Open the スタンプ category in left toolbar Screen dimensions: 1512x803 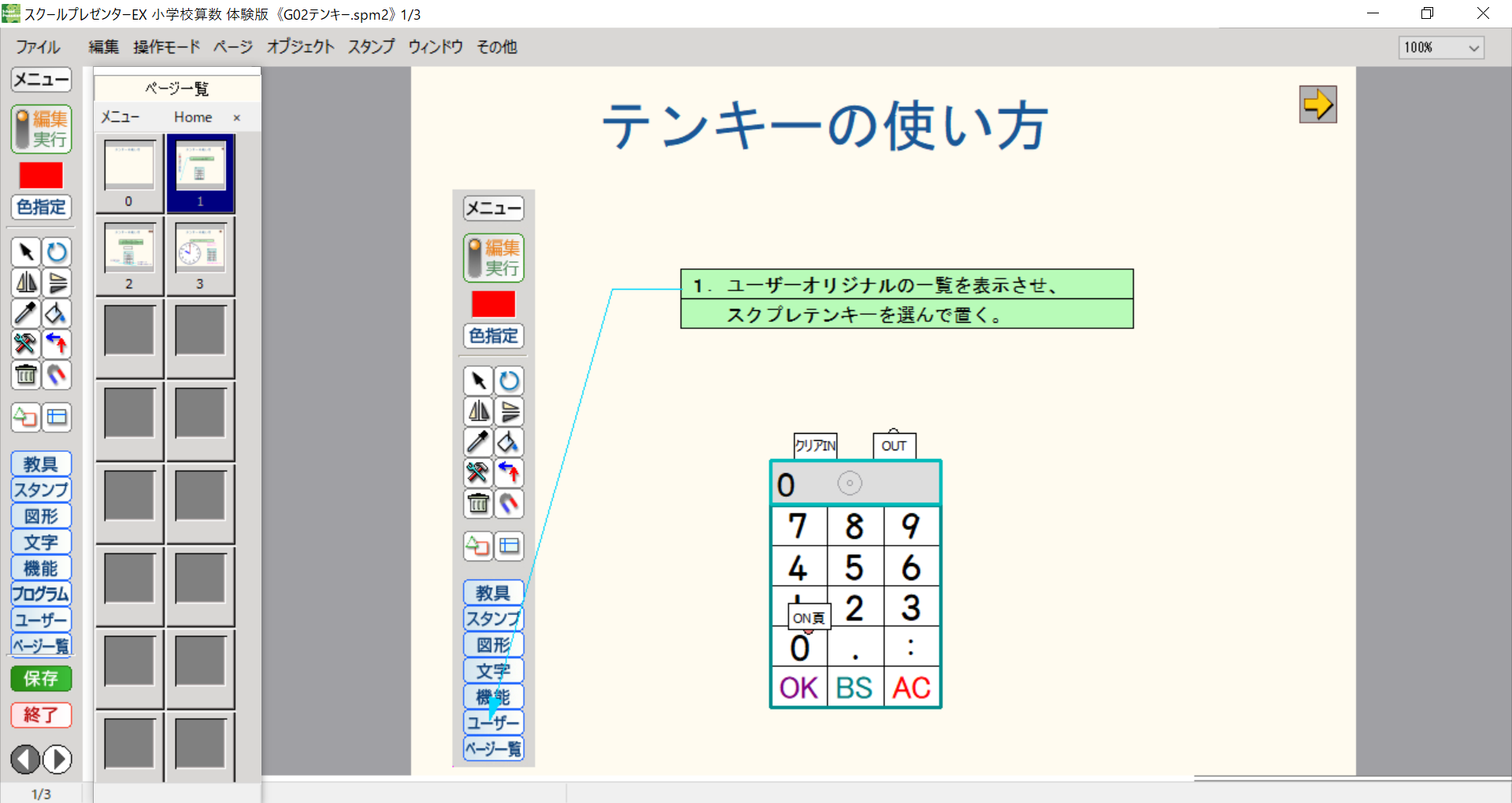[x=41, y=490]
